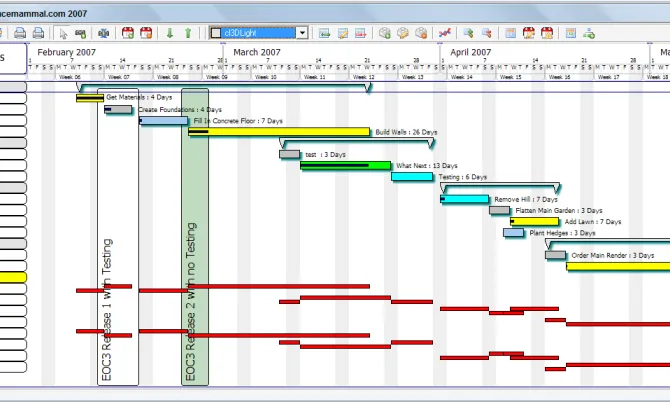The width and height of the screenshot is (670, 402).
Task: Select the yellow Build Walls task bar
Action: [x=279, y=132]
